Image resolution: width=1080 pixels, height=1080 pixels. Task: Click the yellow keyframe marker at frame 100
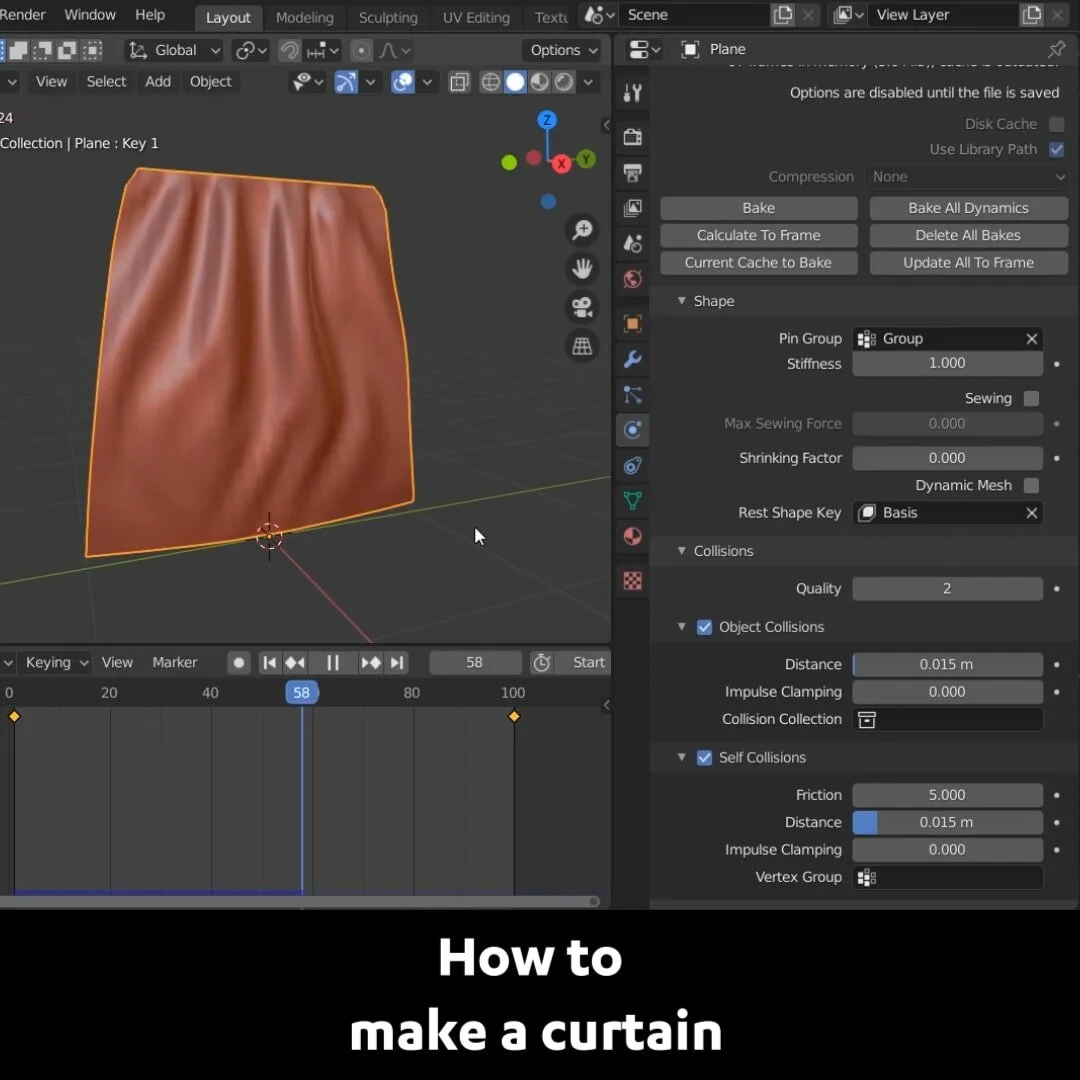514,716
